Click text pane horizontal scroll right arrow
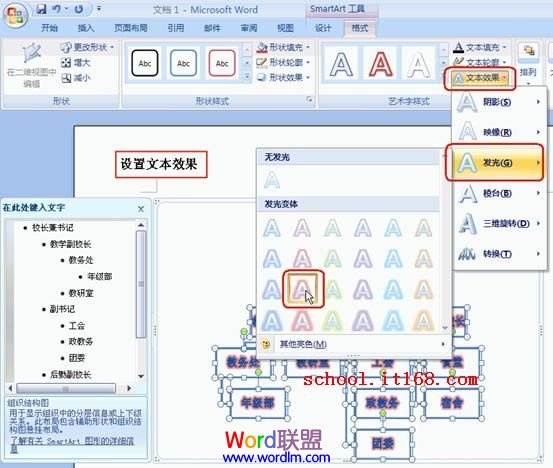This screenshot has width=553, height=468. 129,388
